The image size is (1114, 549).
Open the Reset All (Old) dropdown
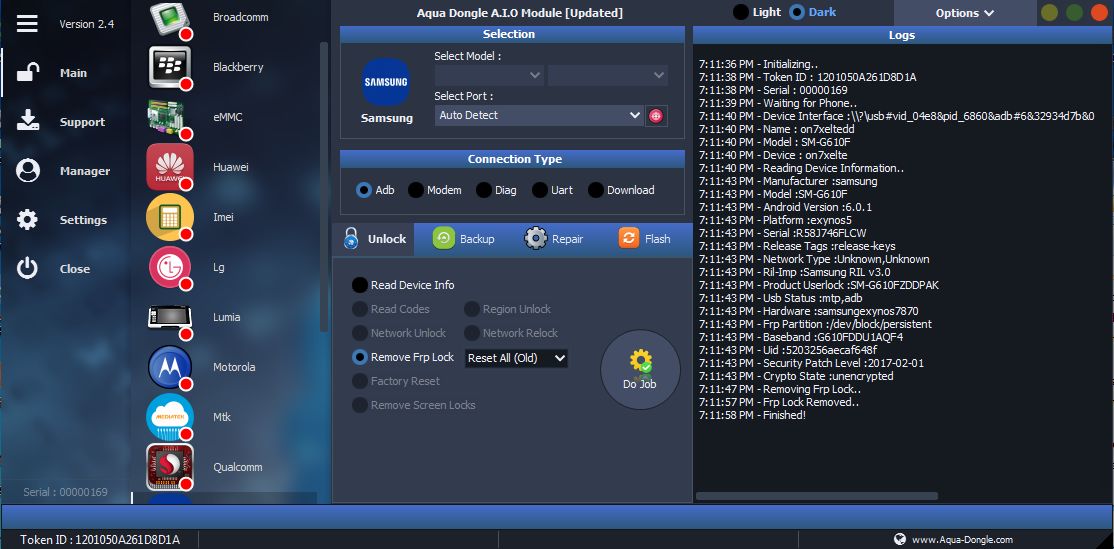pyautogui.click(x=516, y=358)
